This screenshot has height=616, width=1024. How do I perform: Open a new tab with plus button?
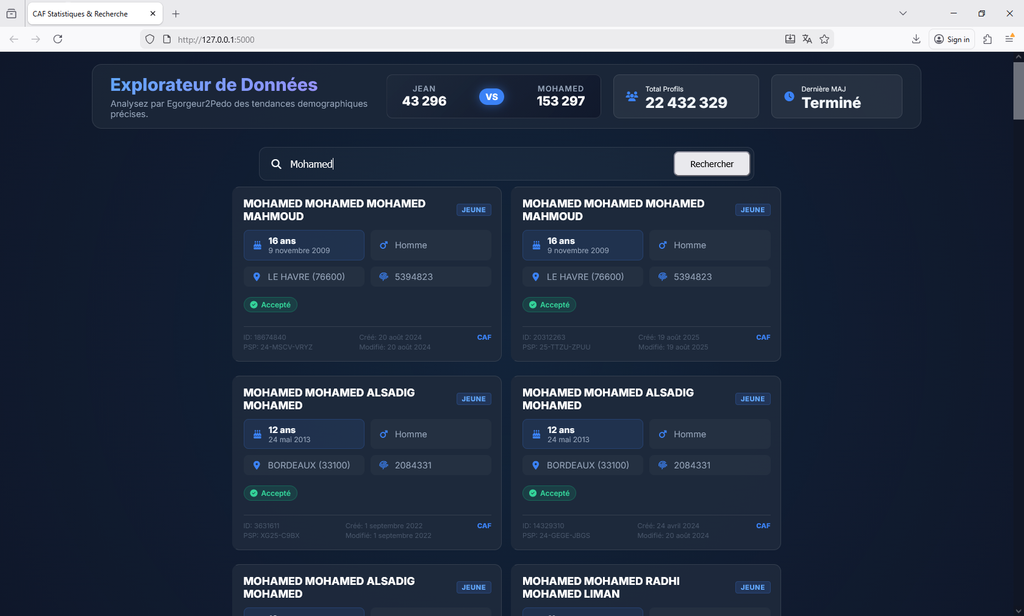pos(176,13)
